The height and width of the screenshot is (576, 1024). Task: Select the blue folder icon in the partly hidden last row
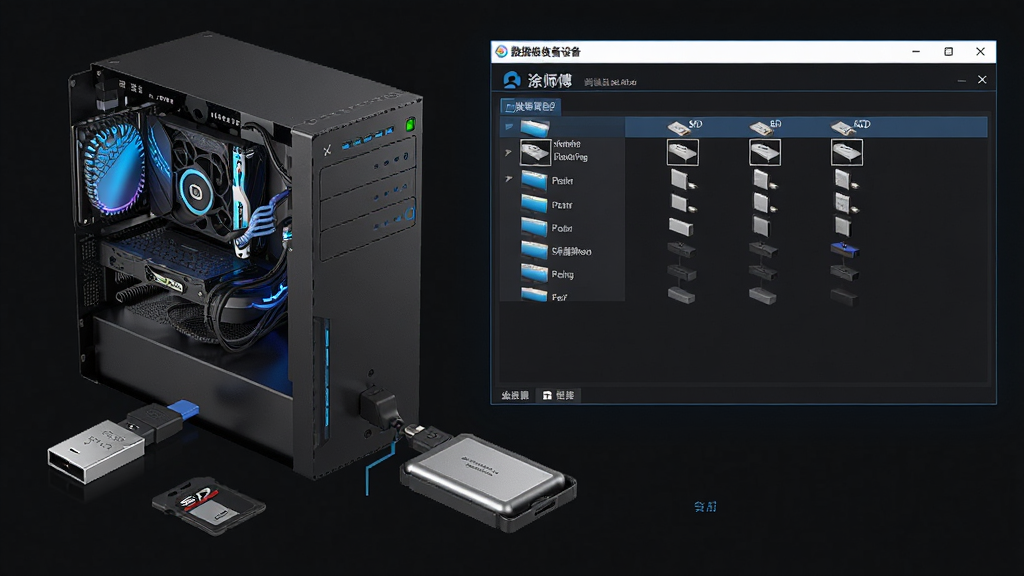534,295
